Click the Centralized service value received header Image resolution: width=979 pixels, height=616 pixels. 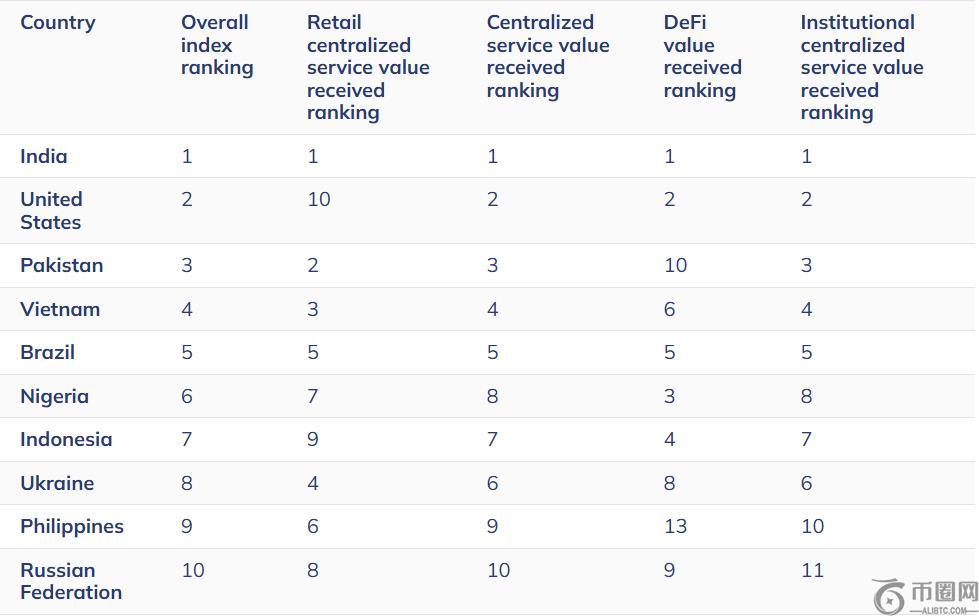click(x=547, y=56)
